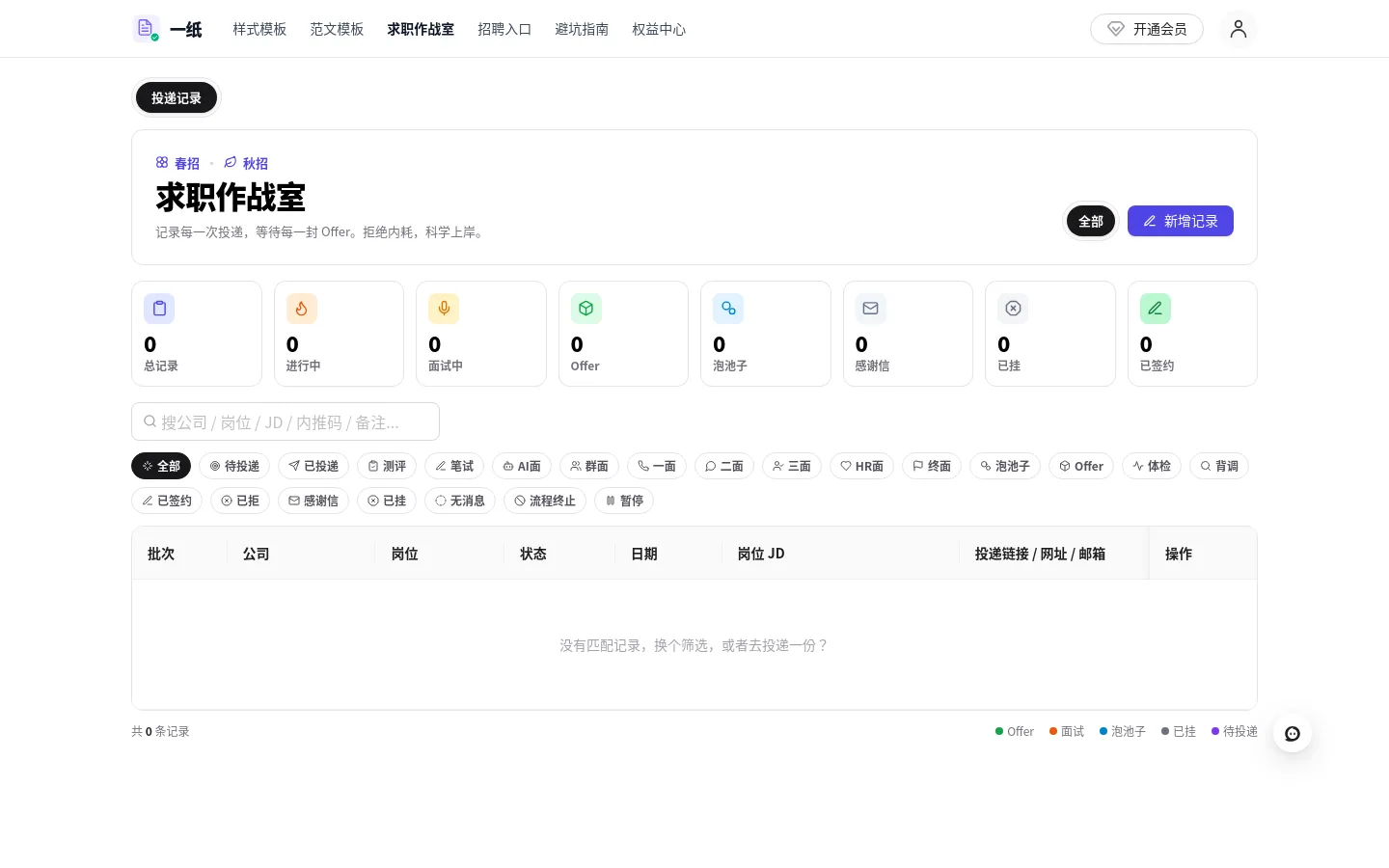Filter records by 一面 status
Image resolution: width=1389 pixels, height=868 pixels.
point(657,466)
